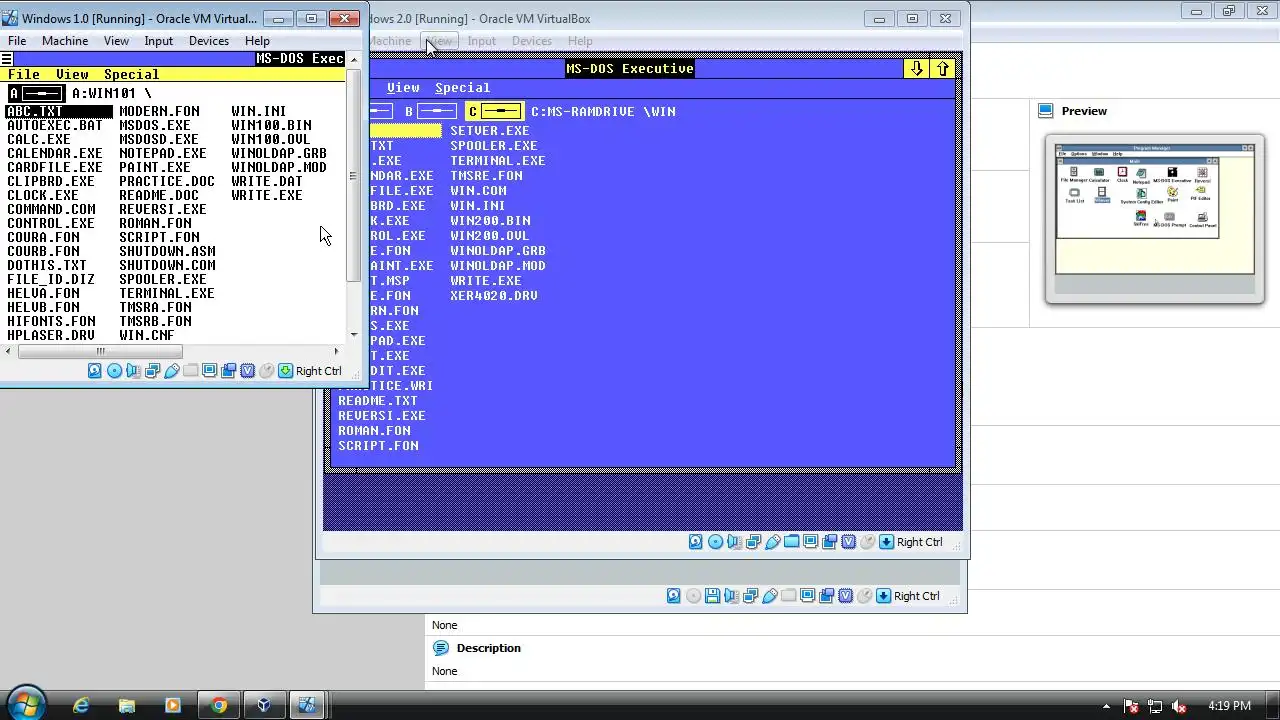The width and height of the screenshot is (1280, 720).
Task: Click recording indicator in Windows 2.0 status bar
Action: [x=829, y=542]
